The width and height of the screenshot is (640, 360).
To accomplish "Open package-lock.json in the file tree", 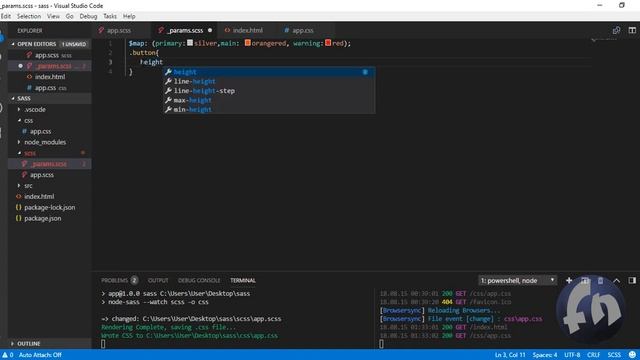I will pyautogui.click(x=50, y=207).
